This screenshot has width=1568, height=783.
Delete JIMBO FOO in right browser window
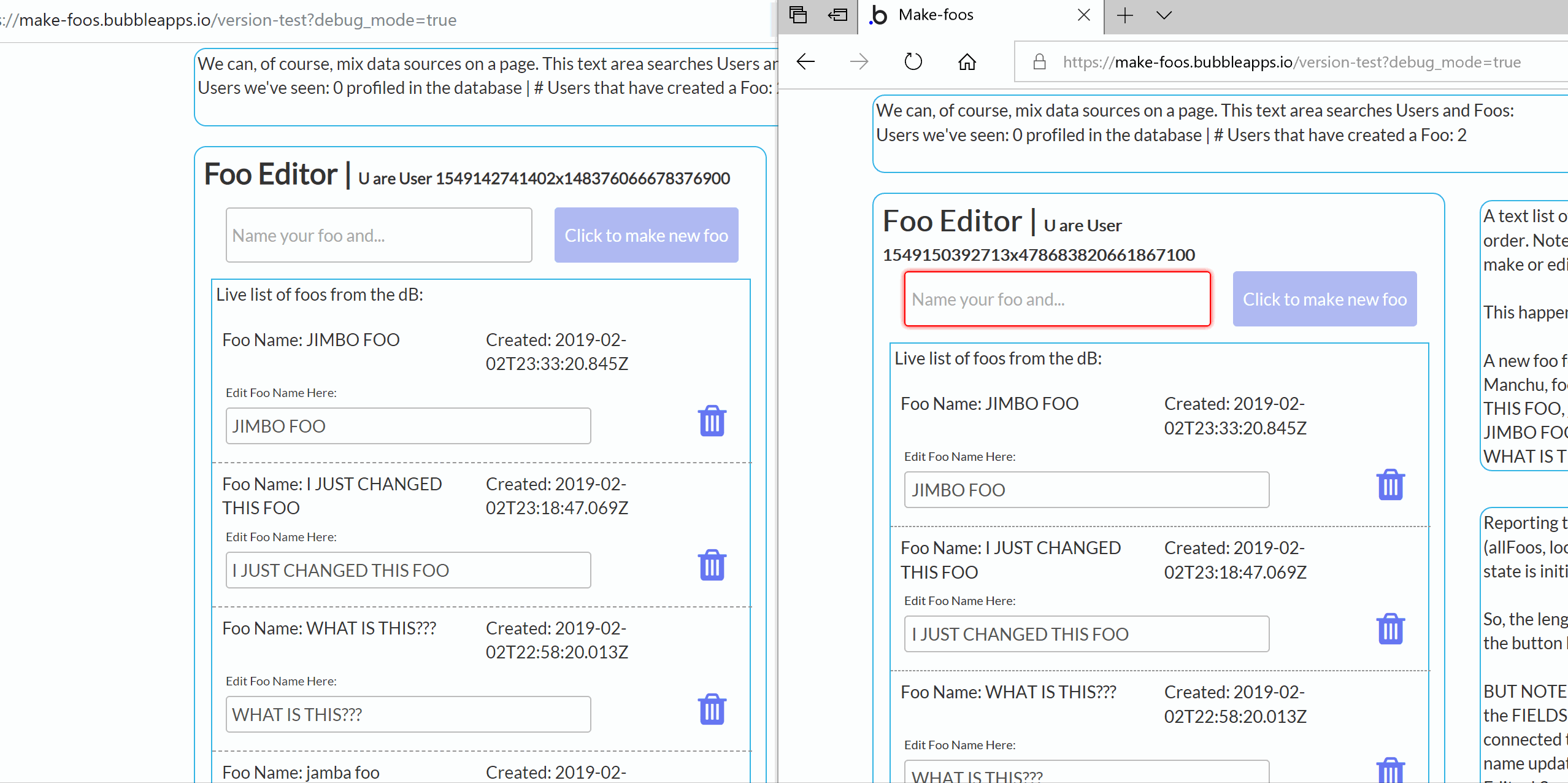coord(1390,485)
